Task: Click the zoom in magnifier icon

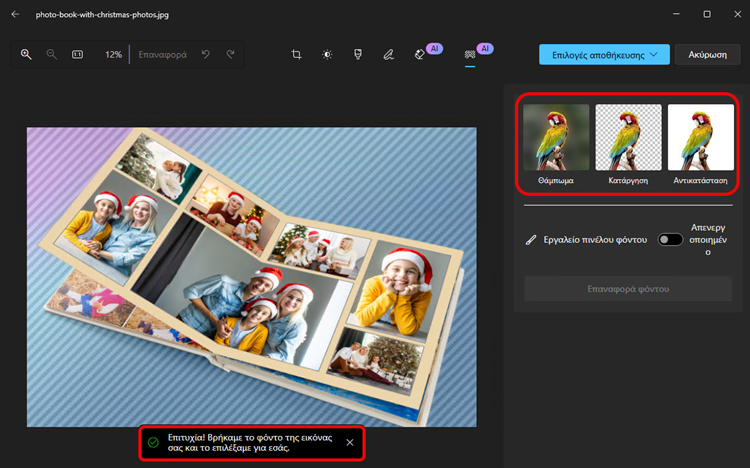Action: click(x=27, y=54)
